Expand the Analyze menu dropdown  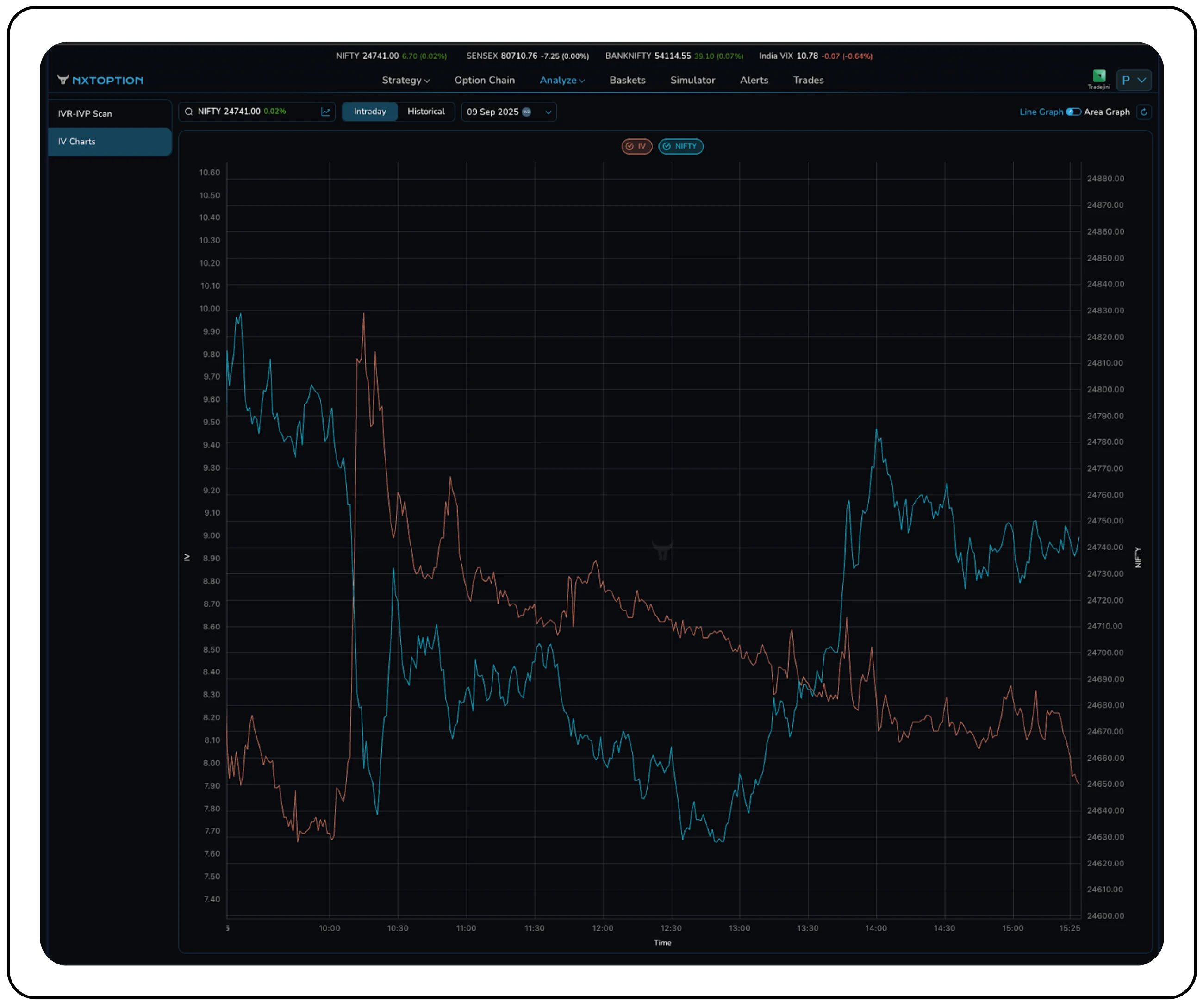562,81
